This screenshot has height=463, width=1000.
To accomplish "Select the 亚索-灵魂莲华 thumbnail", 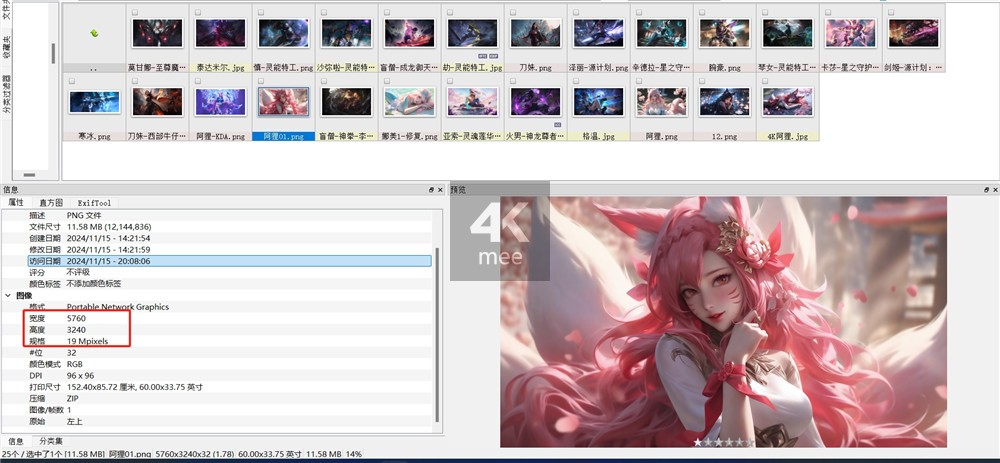I will (473, 101).
